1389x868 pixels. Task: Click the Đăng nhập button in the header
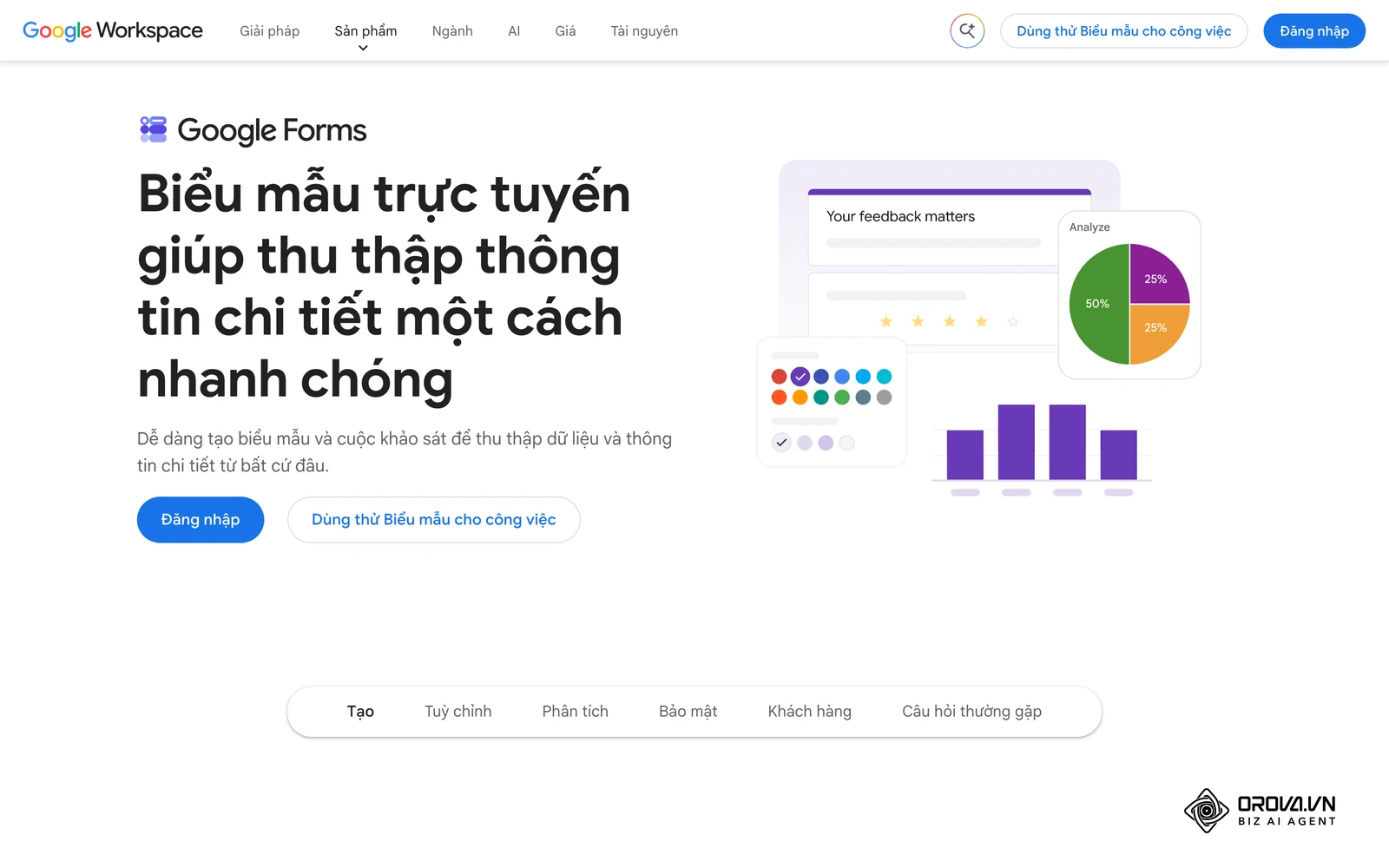pyautogui.click(x=1314, y=31)
